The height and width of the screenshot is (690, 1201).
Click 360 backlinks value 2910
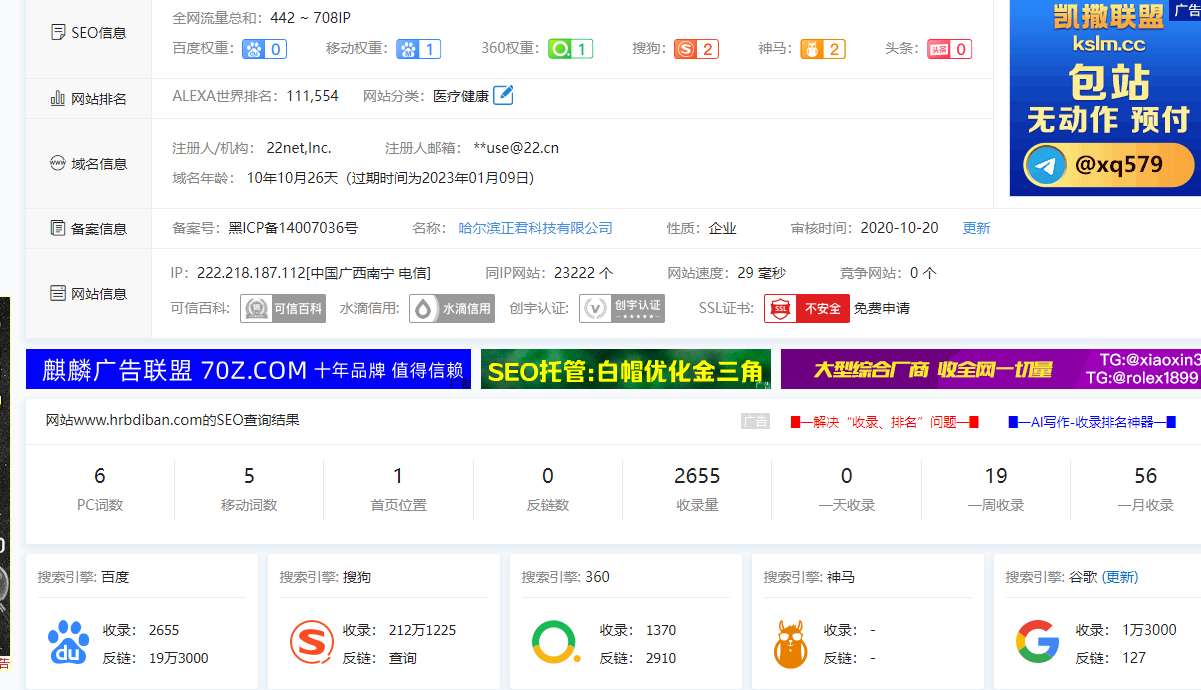661,658
